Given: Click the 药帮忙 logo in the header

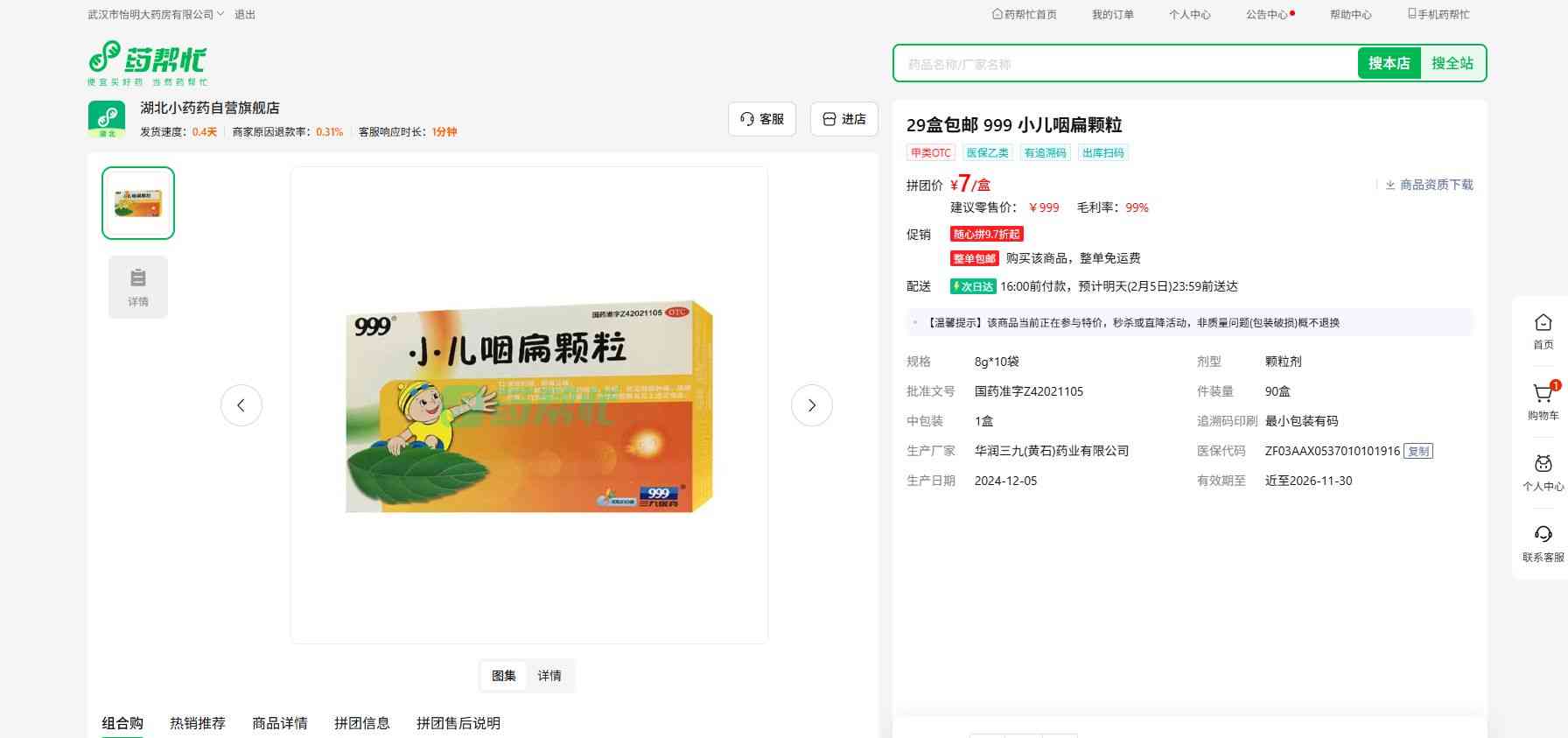Looking at the screenshot, I should coord(147,62).
